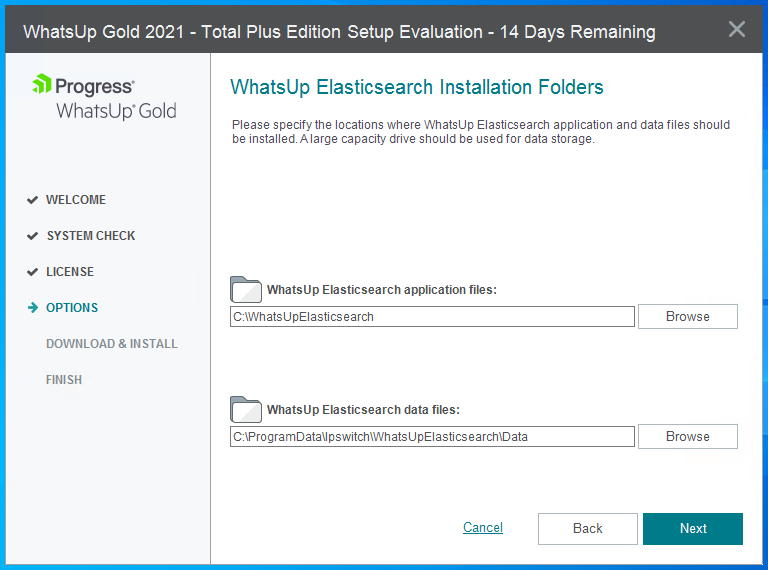Click the folder icon beside application files
The image size is (768, 570).
tap(246, 289)
